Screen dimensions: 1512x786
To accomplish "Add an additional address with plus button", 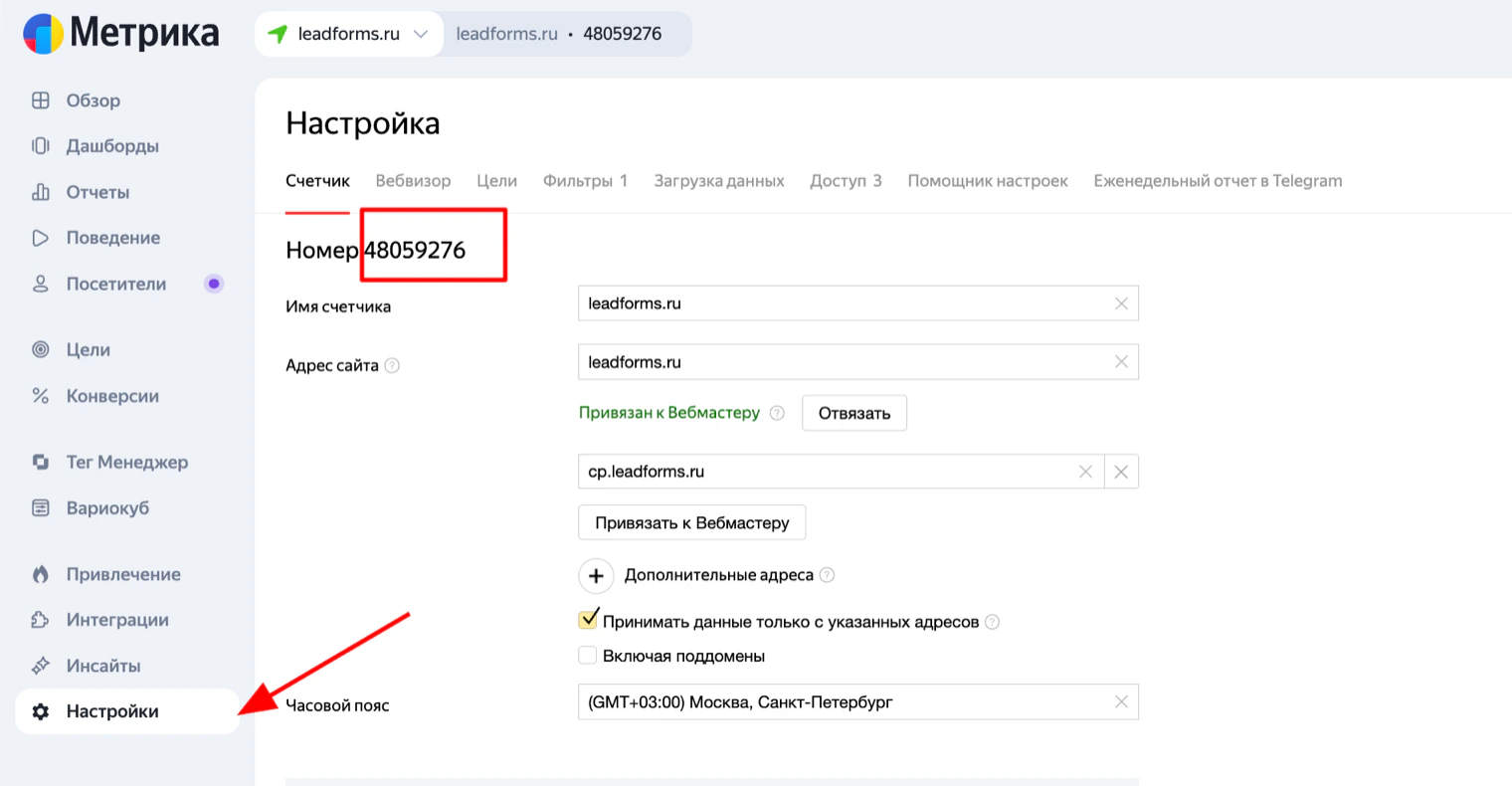I will pos(596,575).
